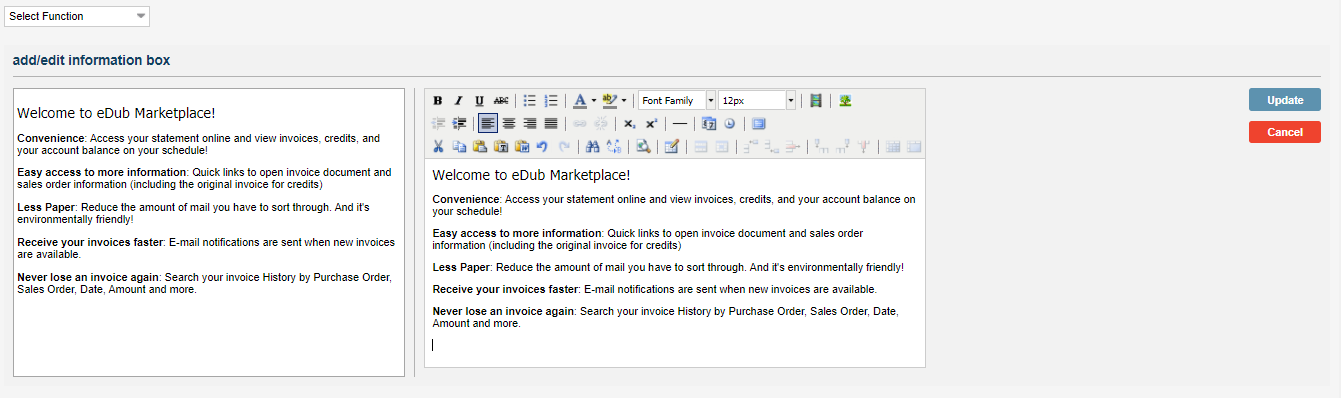Apply superscript formatting
1341x398 pixels.
pyautogui.click(x=651, y=123)
